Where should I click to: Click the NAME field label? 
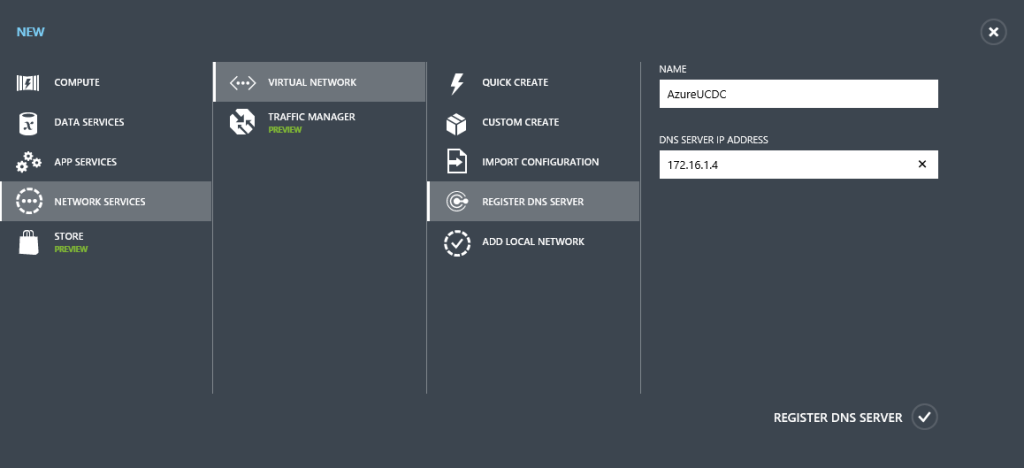673,69
